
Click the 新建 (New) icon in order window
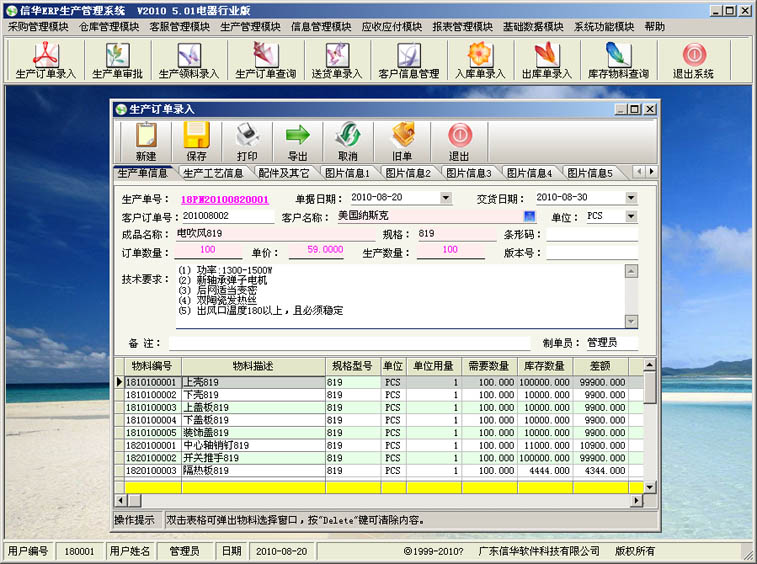pos(146,141)
